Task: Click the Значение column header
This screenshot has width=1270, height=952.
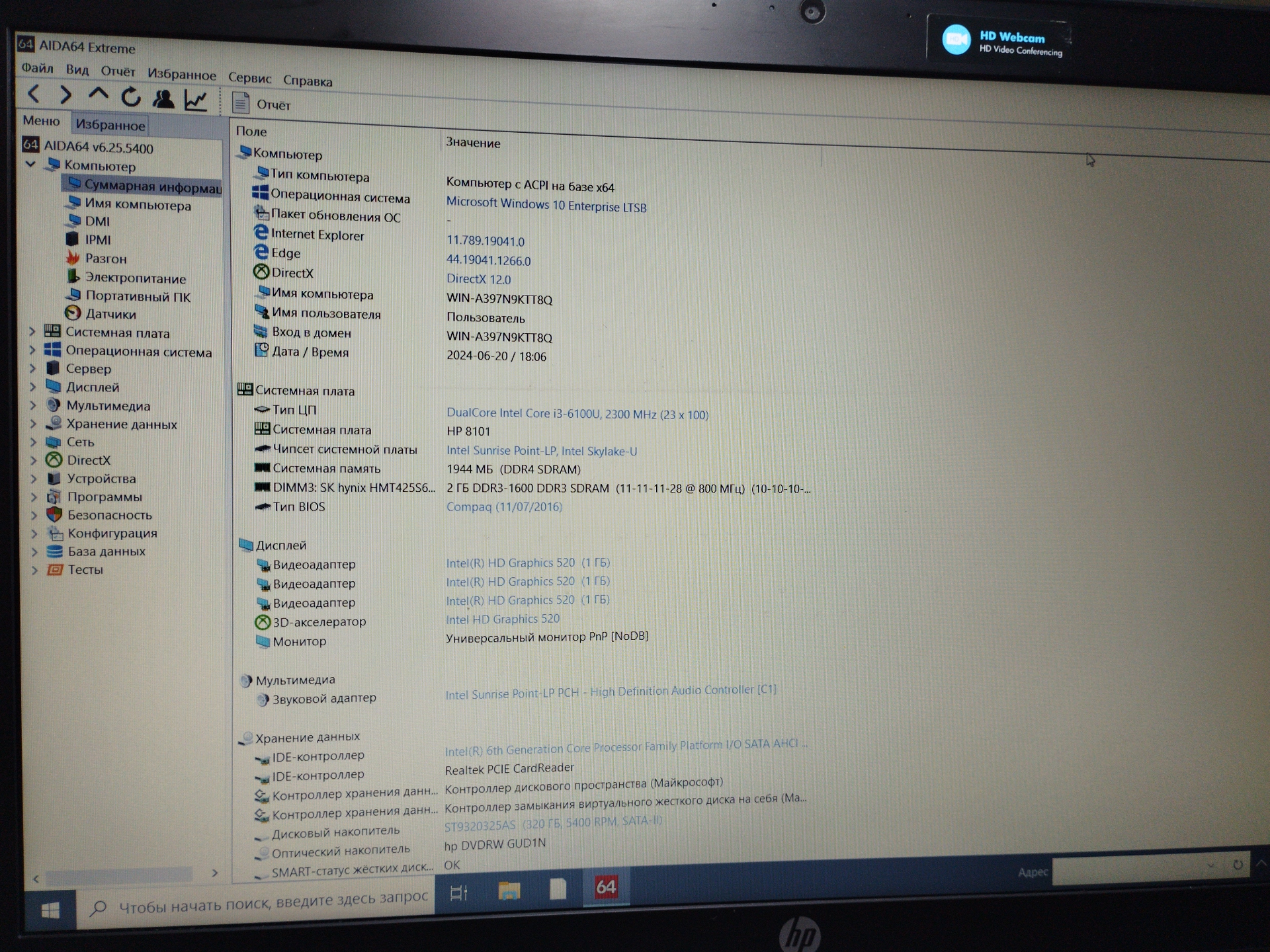Action: 473,142
